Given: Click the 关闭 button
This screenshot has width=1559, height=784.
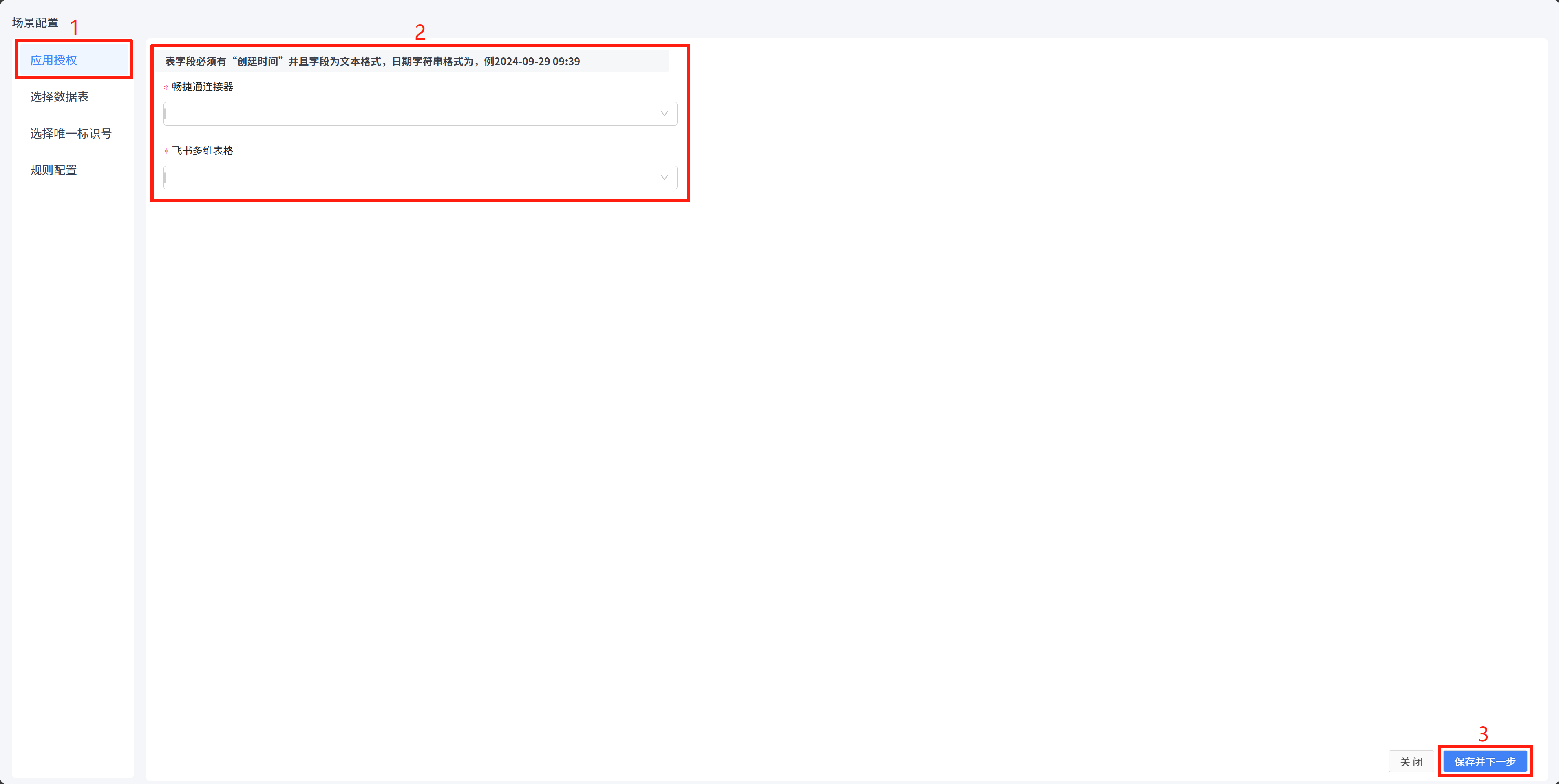Looking at the screenshot, I should pos(1411,762).
